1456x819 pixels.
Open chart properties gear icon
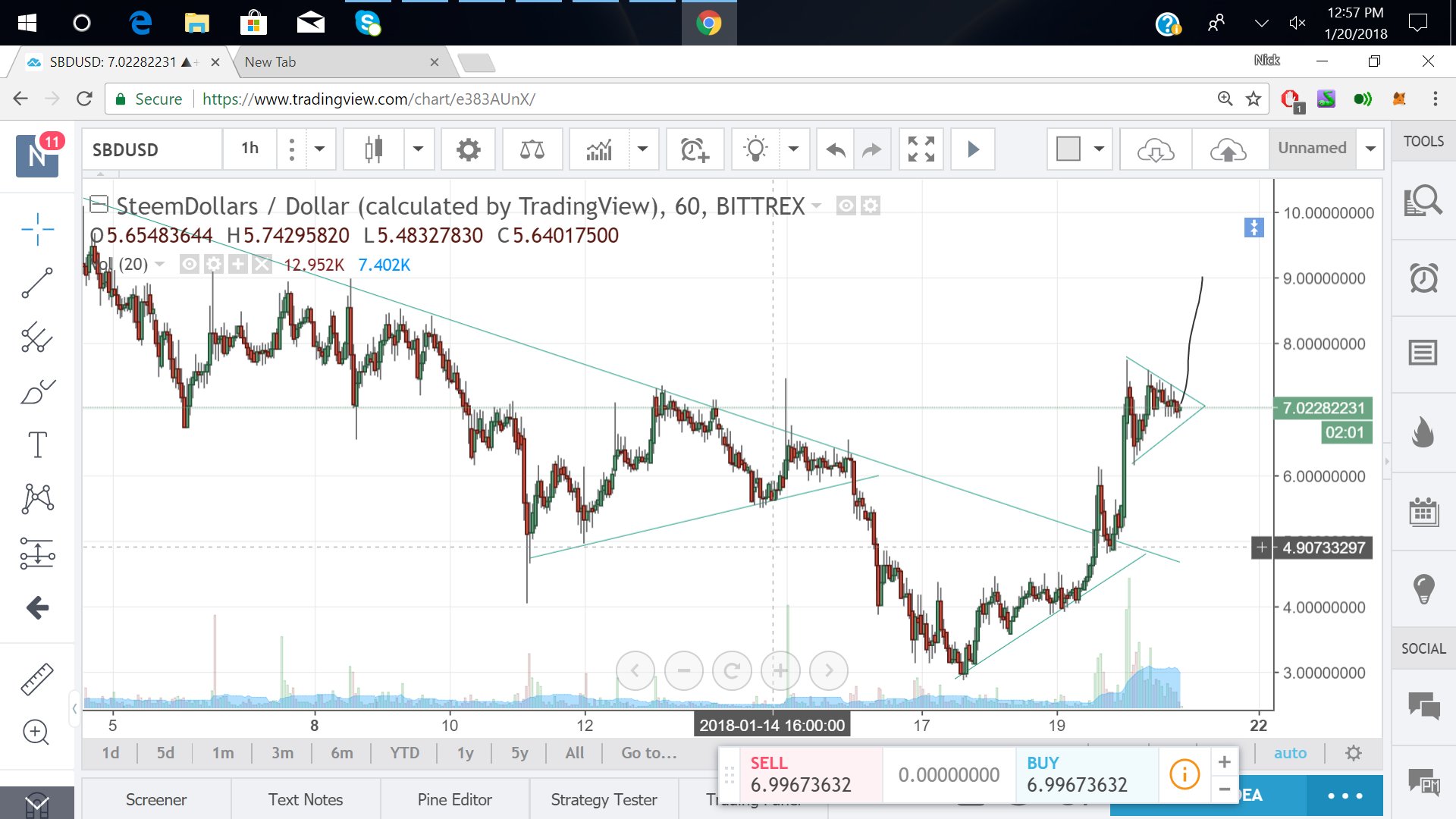click(x=469, y=149)
